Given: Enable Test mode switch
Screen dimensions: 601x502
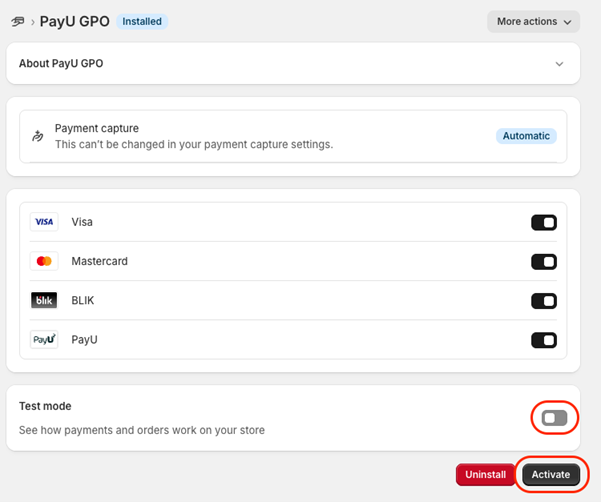Looking at the screenshot, I should click(x=554, y=418).
